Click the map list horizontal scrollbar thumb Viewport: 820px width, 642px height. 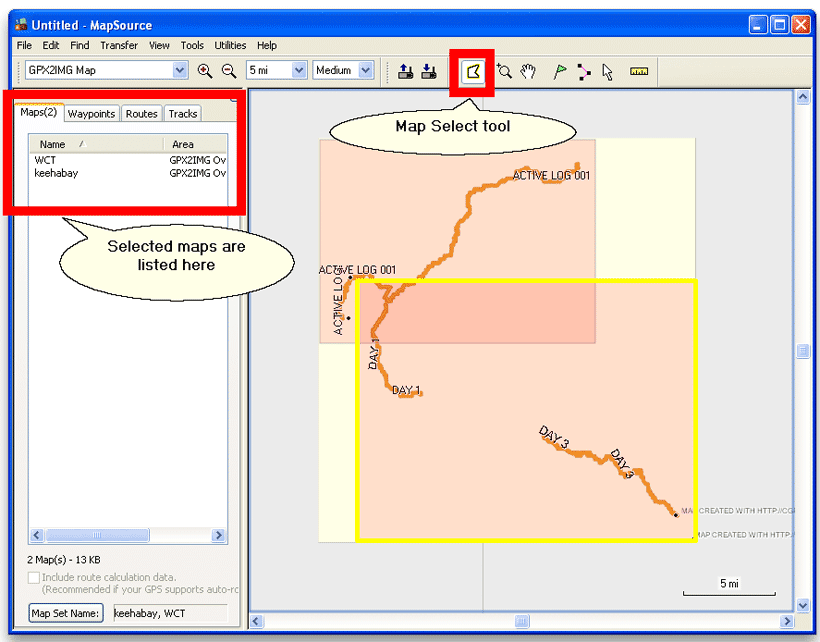[97, 535]
